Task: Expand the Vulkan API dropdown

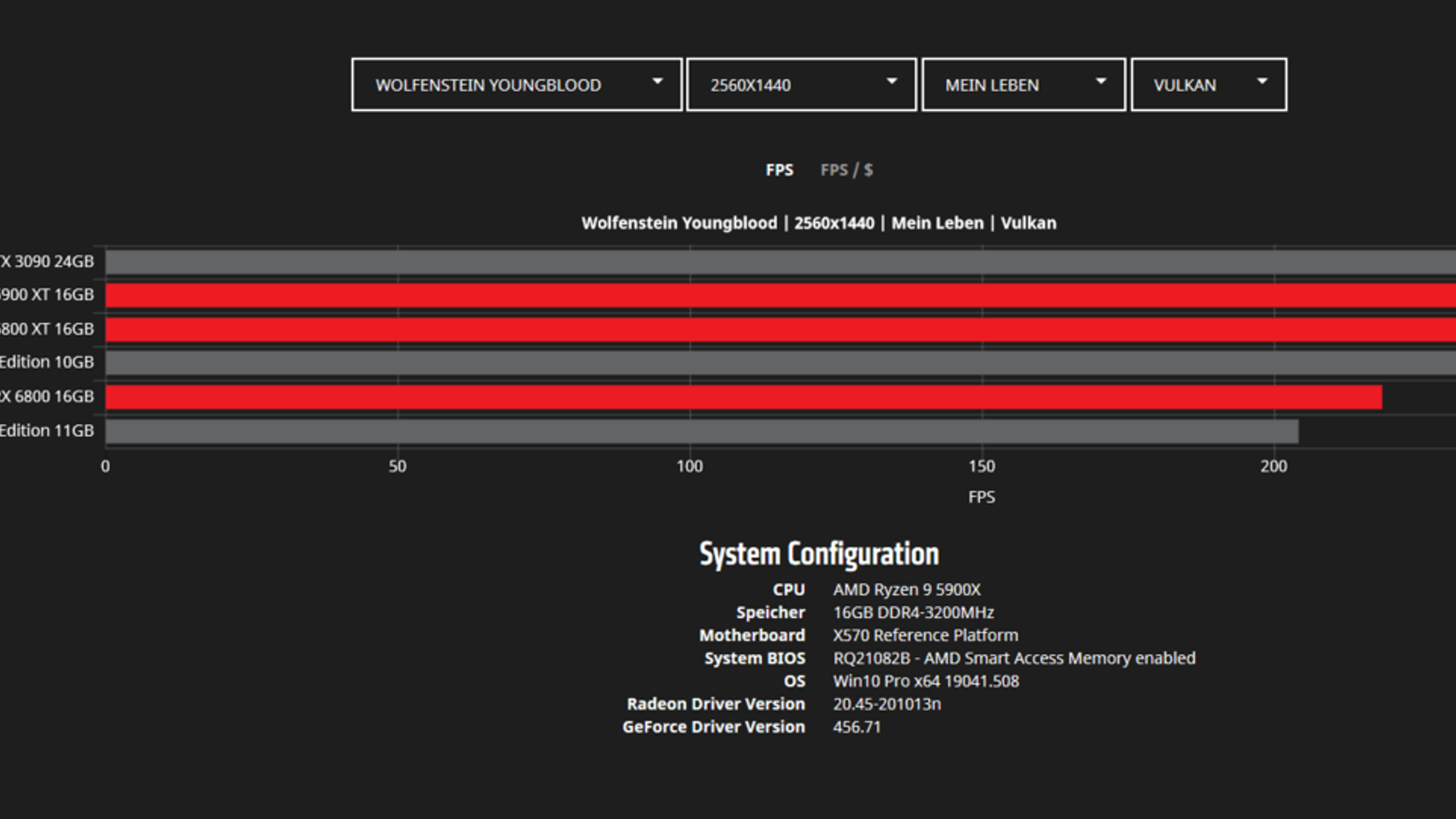Action: 1208,85
